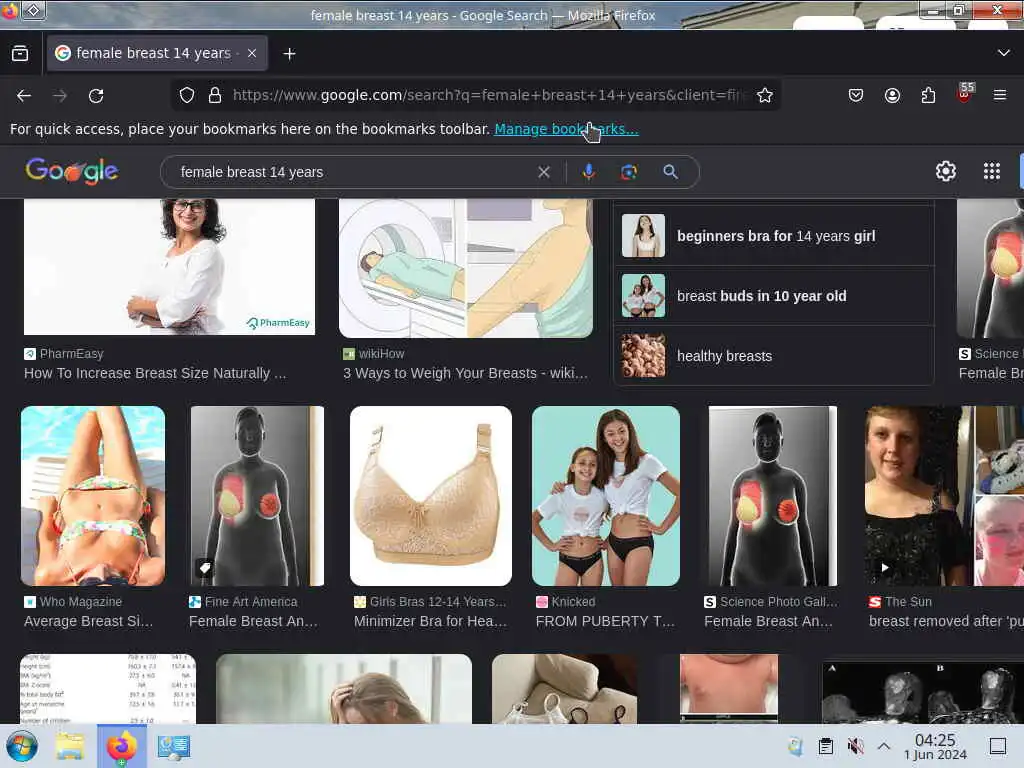
Task: Click the wikiHow MRI illustration thumbnail
Action: click(x=466, y=268)
